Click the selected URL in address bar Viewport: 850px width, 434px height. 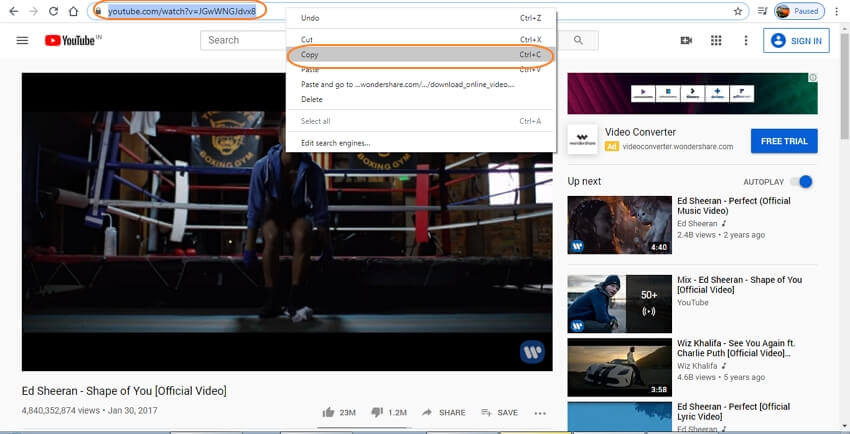click(x=182, y=11)
